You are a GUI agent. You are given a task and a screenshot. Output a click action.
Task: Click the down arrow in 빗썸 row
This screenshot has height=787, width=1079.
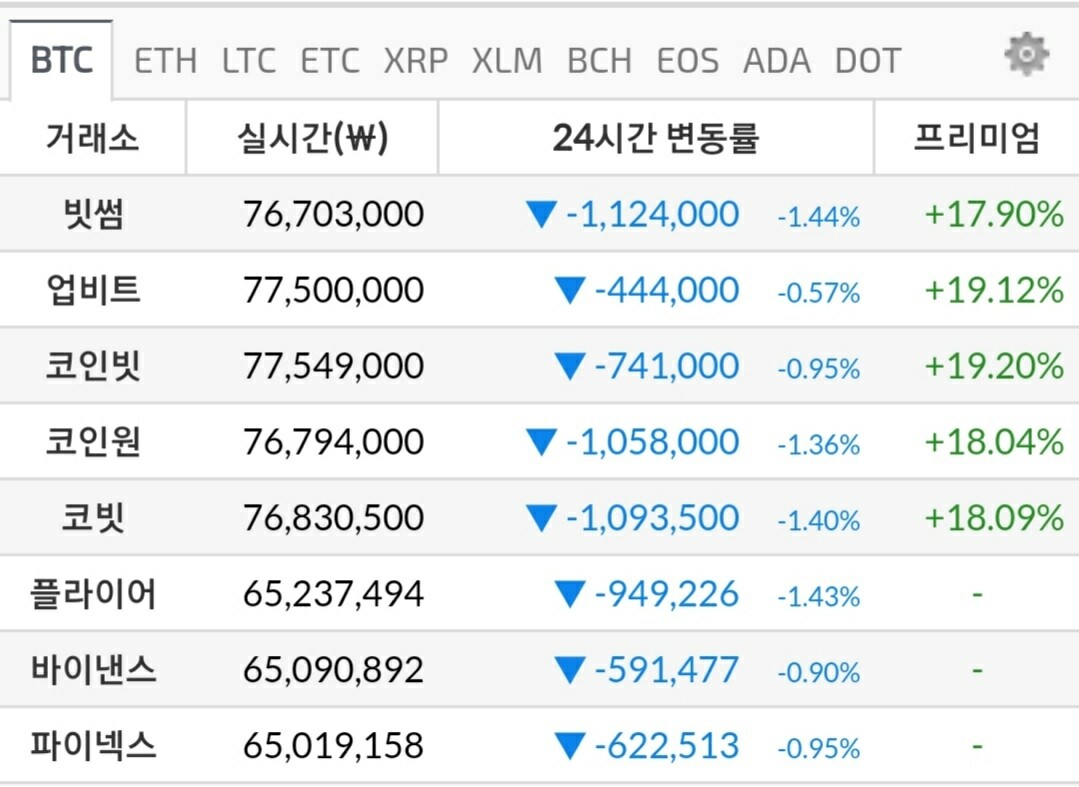(x=541, y=214)
